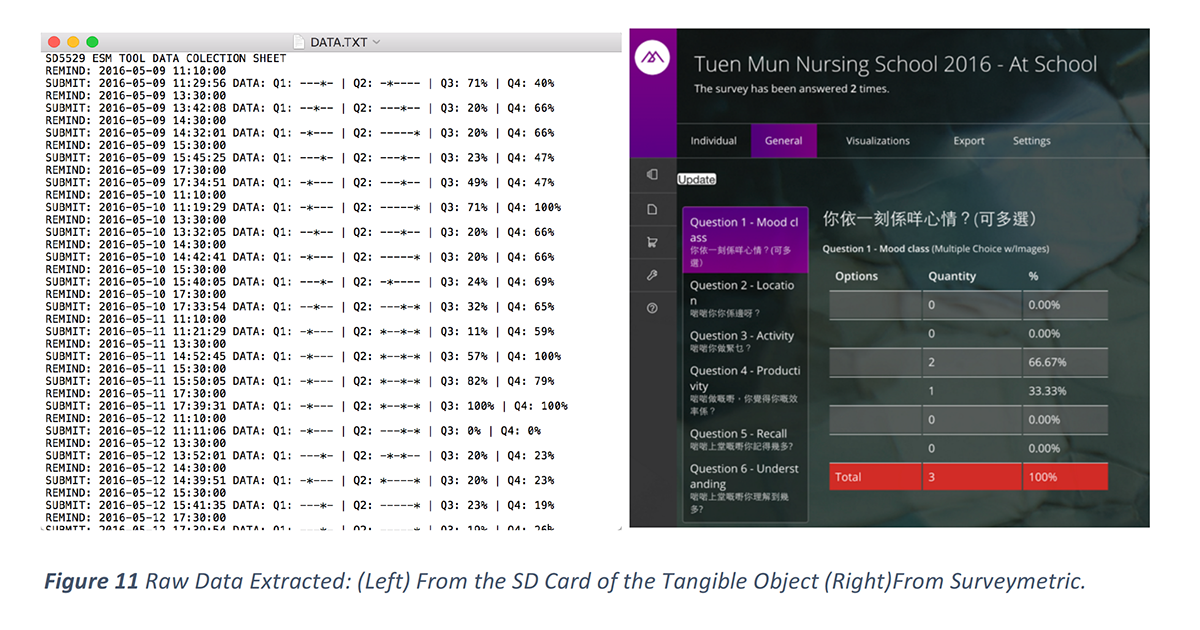1200x630 pixels.
Task: Click the green fullscreen button of DATA.TXT
Action: click(x=92, y=42)
